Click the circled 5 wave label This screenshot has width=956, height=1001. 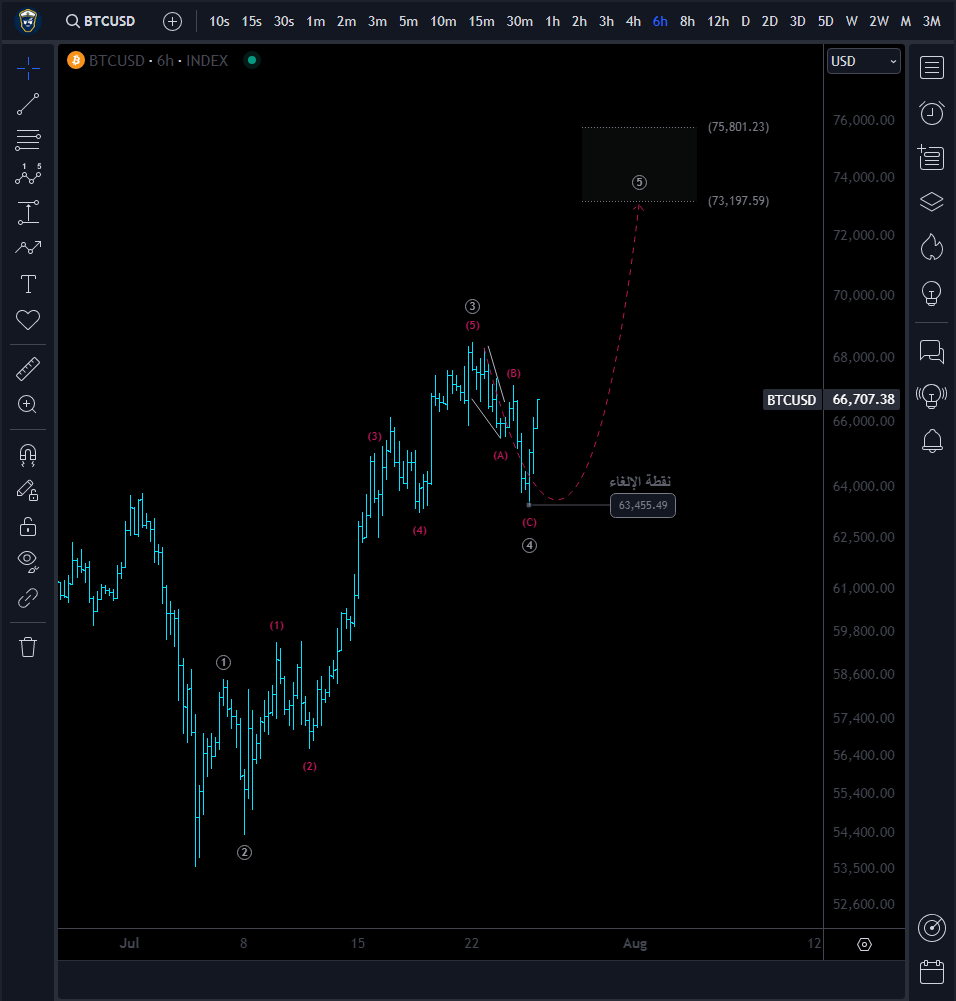639,183
